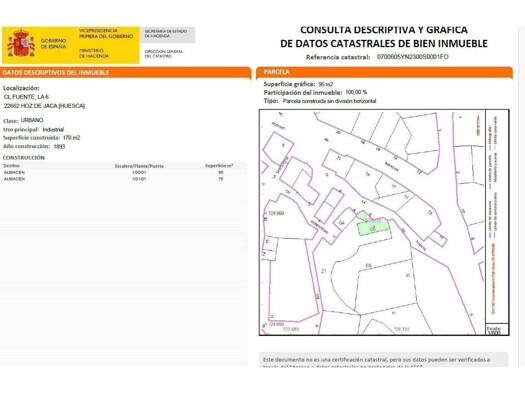The image size is (525, 394).
Task: Click the Año construcción value
Action: 60,147
